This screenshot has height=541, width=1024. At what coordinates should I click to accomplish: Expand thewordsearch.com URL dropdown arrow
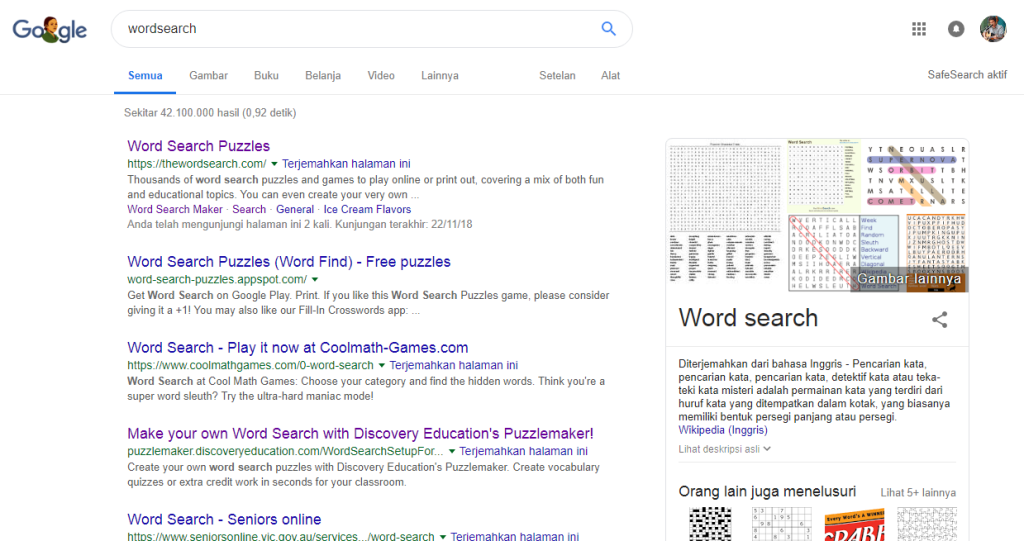[x=275, y=164]
